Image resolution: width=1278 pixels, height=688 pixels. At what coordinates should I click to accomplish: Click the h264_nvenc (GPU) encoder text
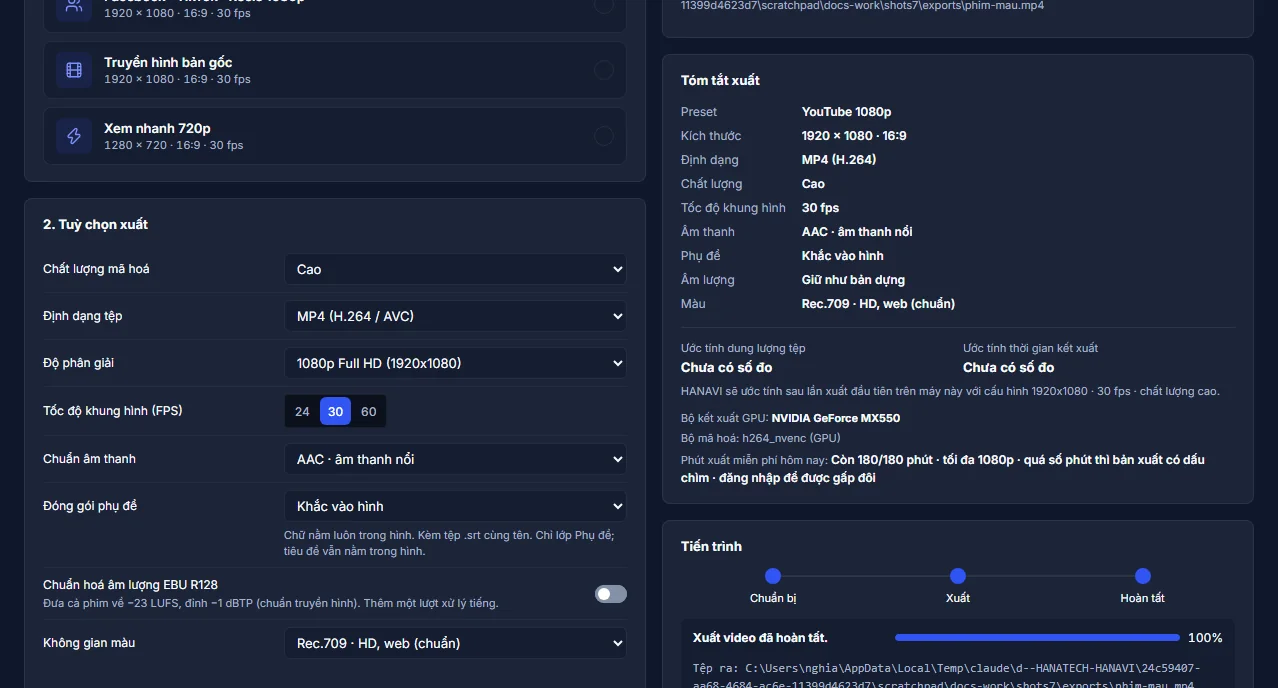tap(791, 438)
